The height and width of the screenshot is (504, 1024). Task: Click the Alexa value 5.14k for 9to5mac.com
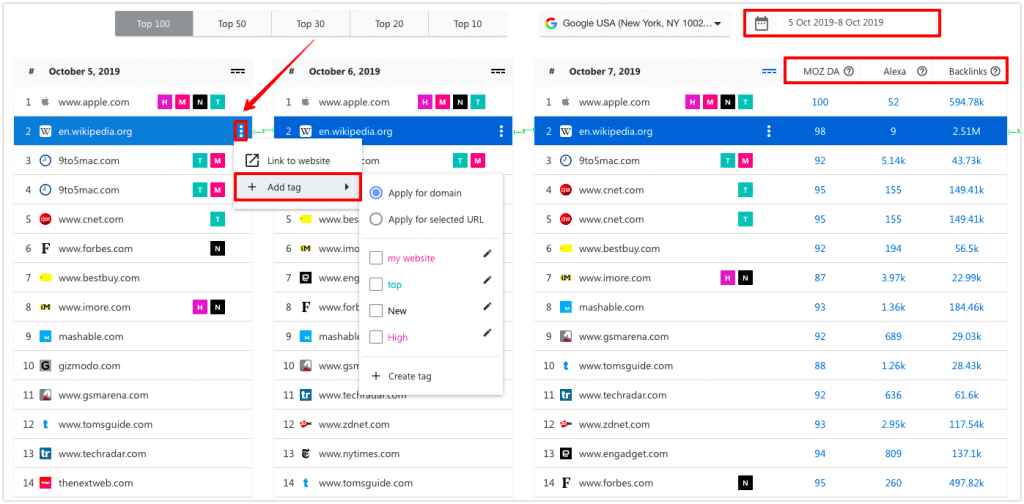tap(895, 161)
